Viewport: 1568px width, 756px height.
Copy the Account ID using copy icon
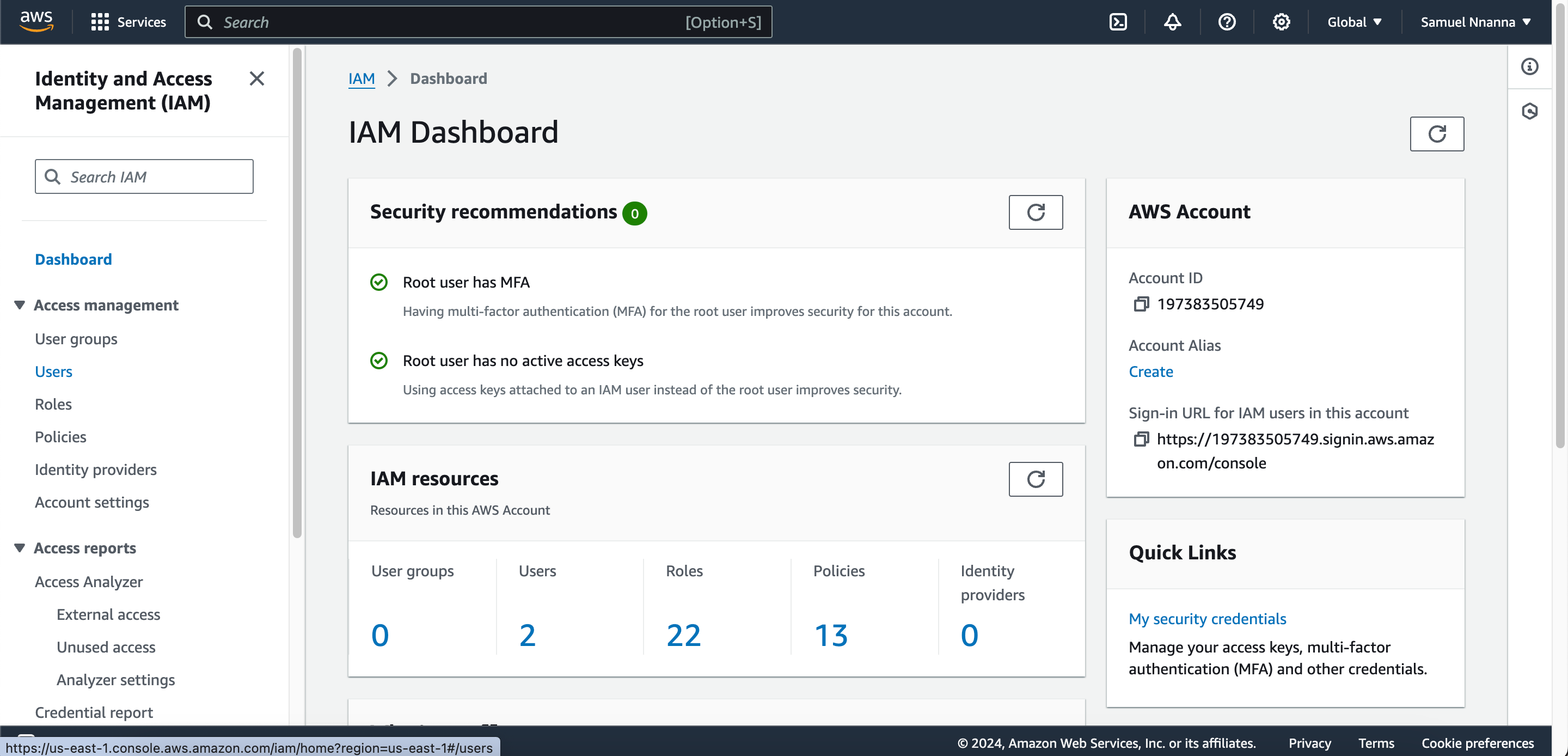(1141, 304)
